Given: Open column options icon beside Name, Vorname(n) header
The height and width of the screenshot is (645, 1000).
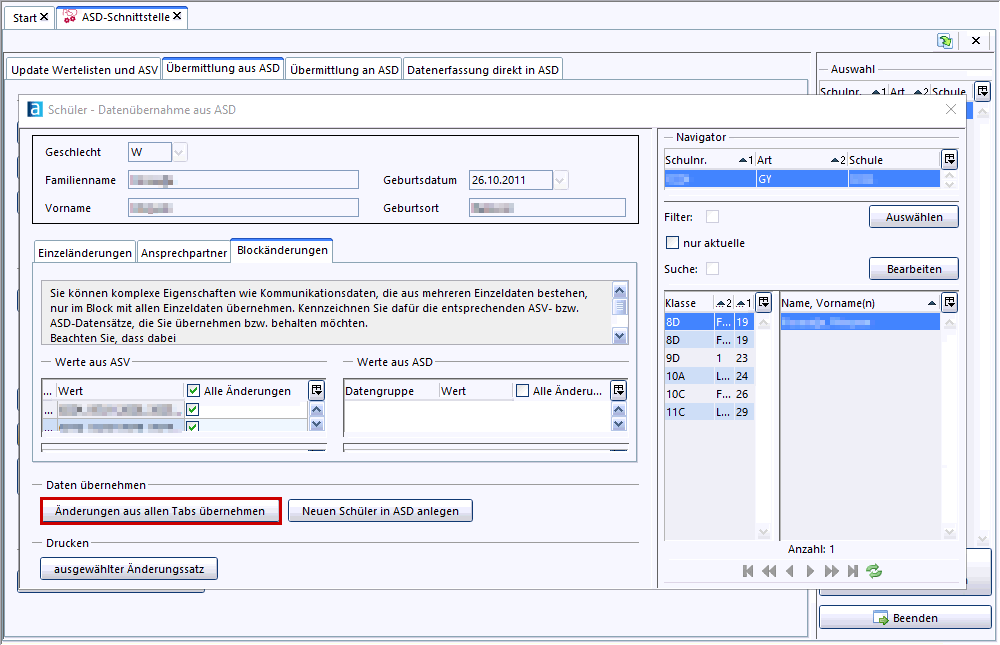Looking at the screenshot, I should click(949, 302).
